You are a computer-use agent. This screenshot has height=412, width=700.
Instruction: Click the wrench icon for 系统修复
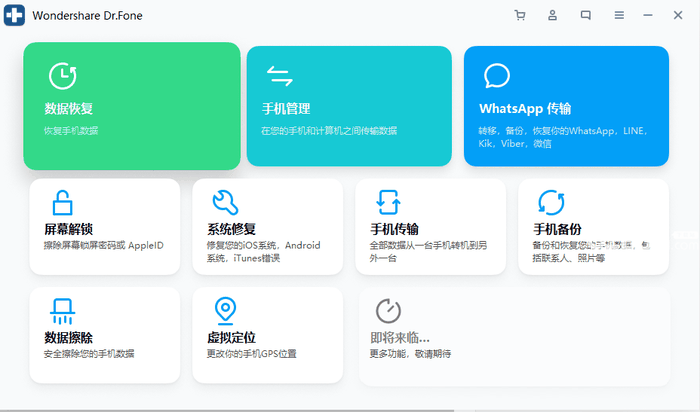225,203
